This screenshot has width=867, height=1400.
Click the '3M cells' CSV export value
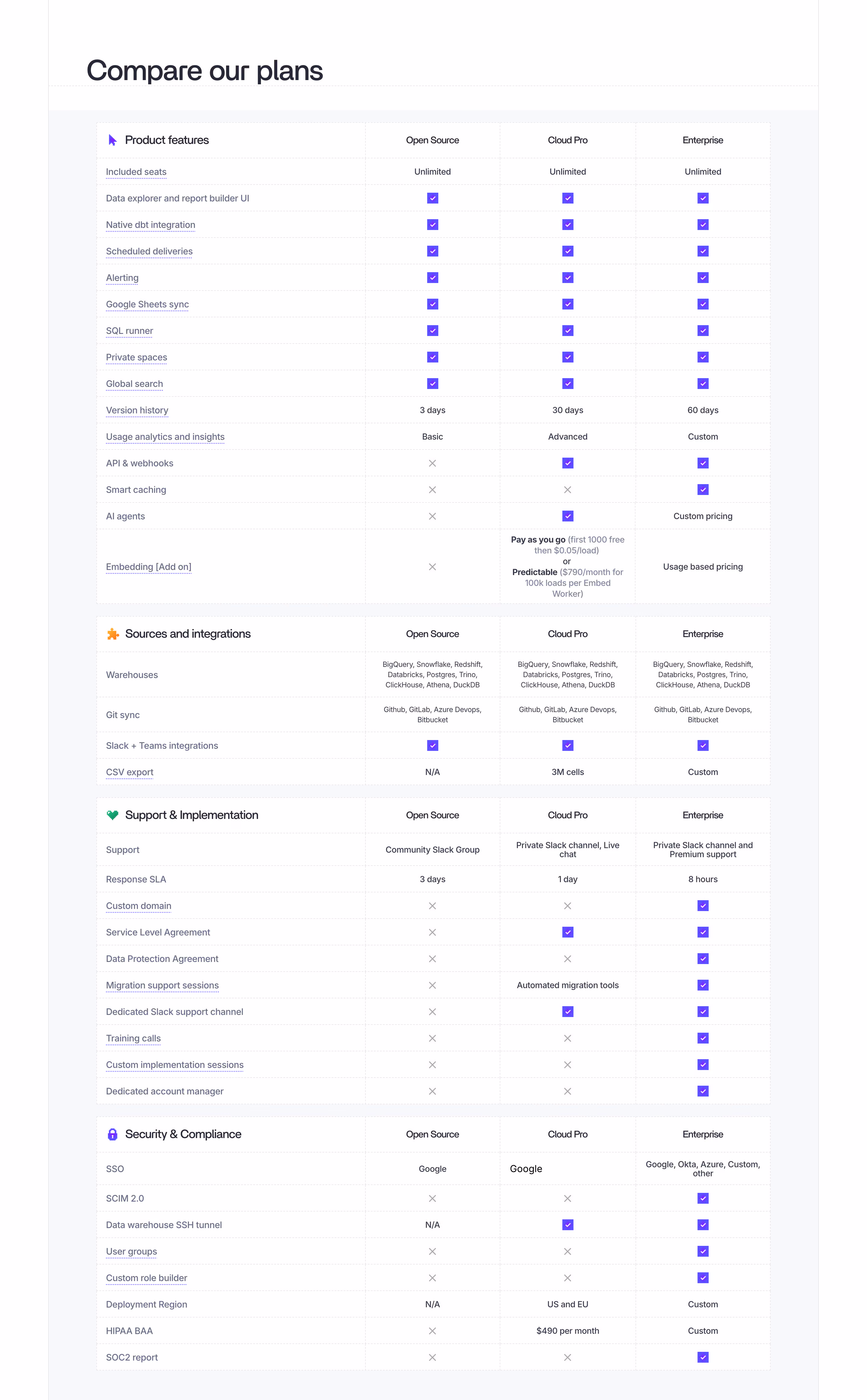tap(568, 772)
